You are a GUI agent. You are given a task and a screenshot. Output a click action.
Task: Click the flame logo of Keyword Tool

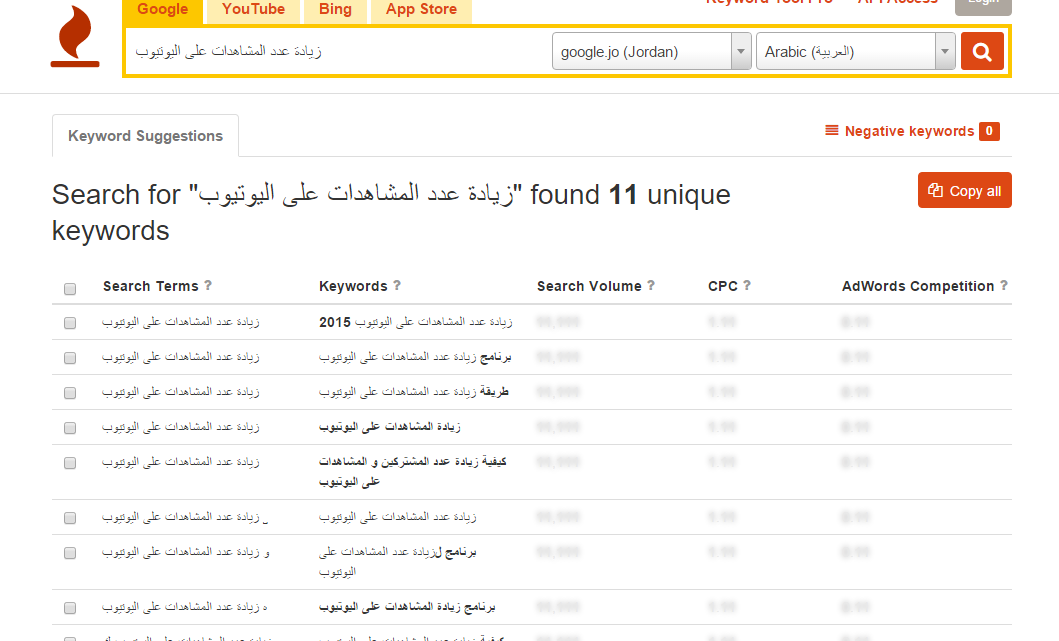tap(75, 36)
